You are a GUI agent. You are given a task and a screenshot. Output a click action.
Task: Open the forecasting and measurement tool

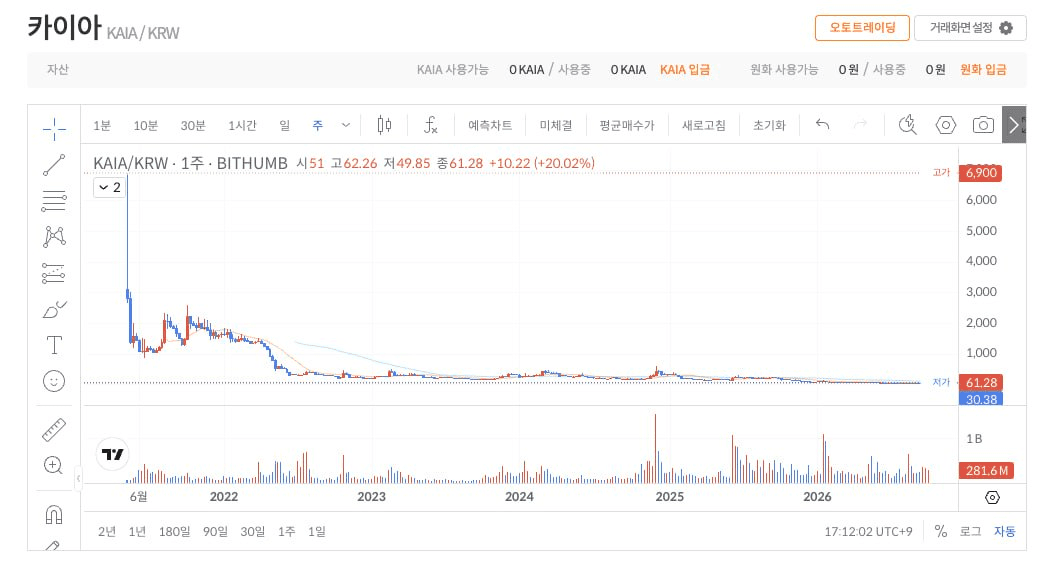click(54, 273)
